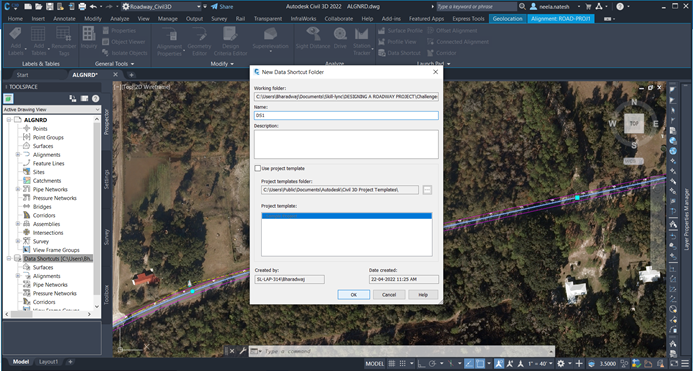Click the project templates folder browse button
This screenshot has height=371, width=693.
[x=427, y=190]
